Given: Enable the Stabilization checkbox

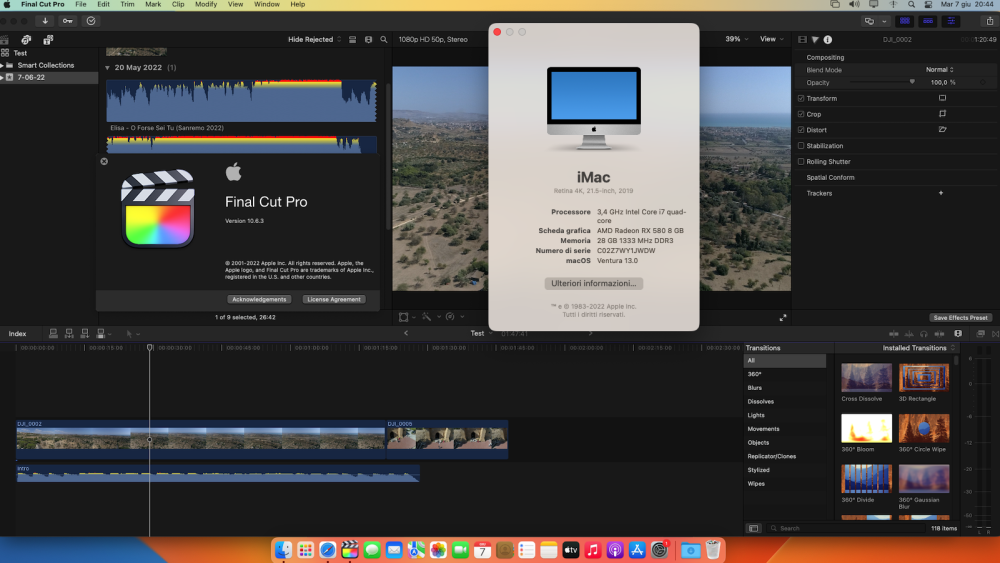Looking at the screenshot, I should coord(801,145).
